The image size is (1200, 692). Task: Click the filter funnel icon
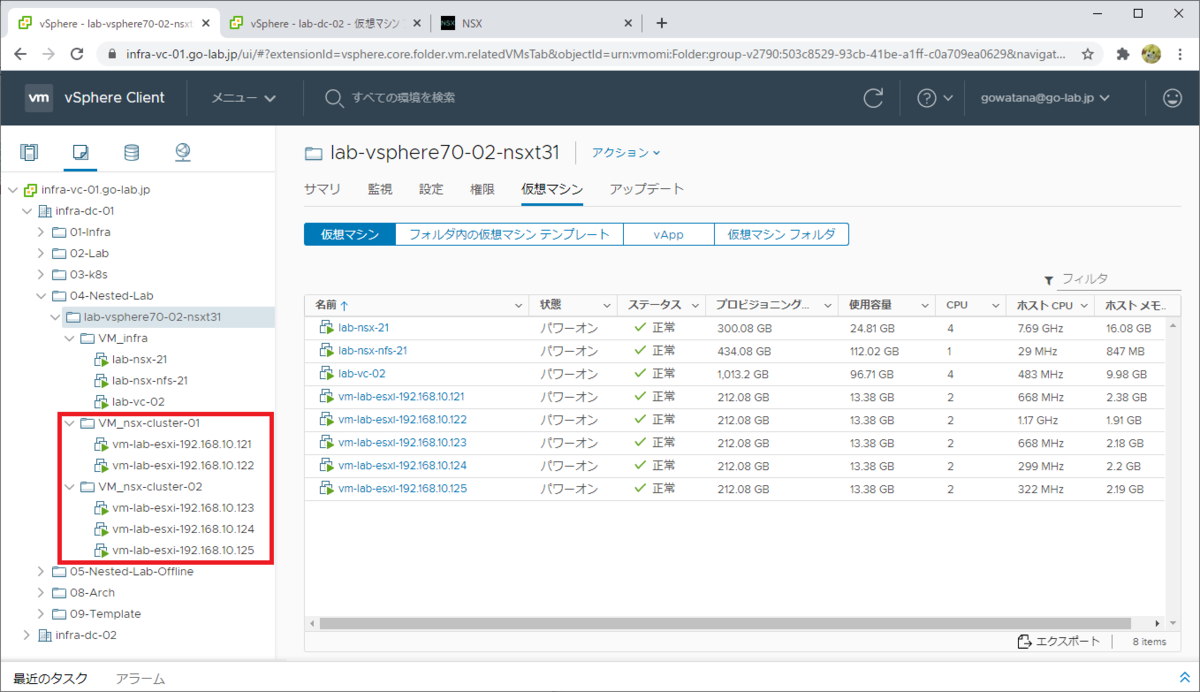1049,281
